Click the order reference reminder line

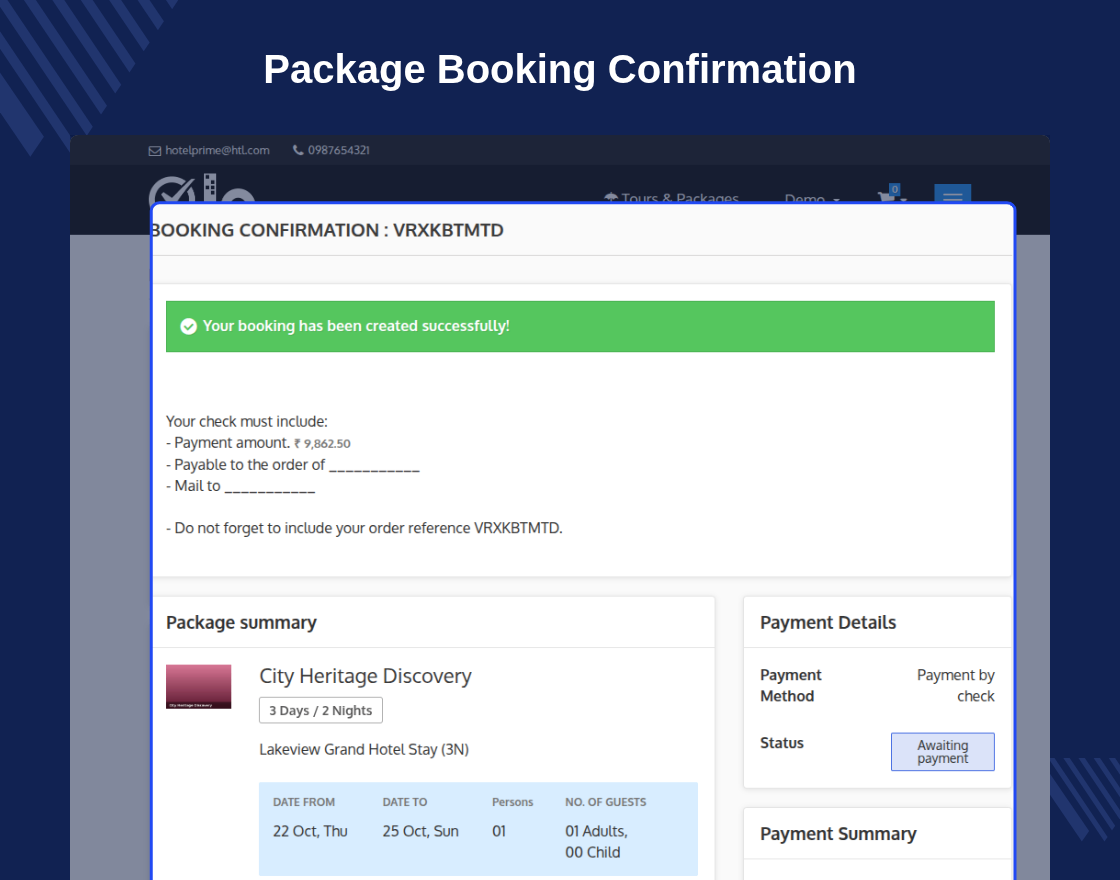[x=364, y=529]
